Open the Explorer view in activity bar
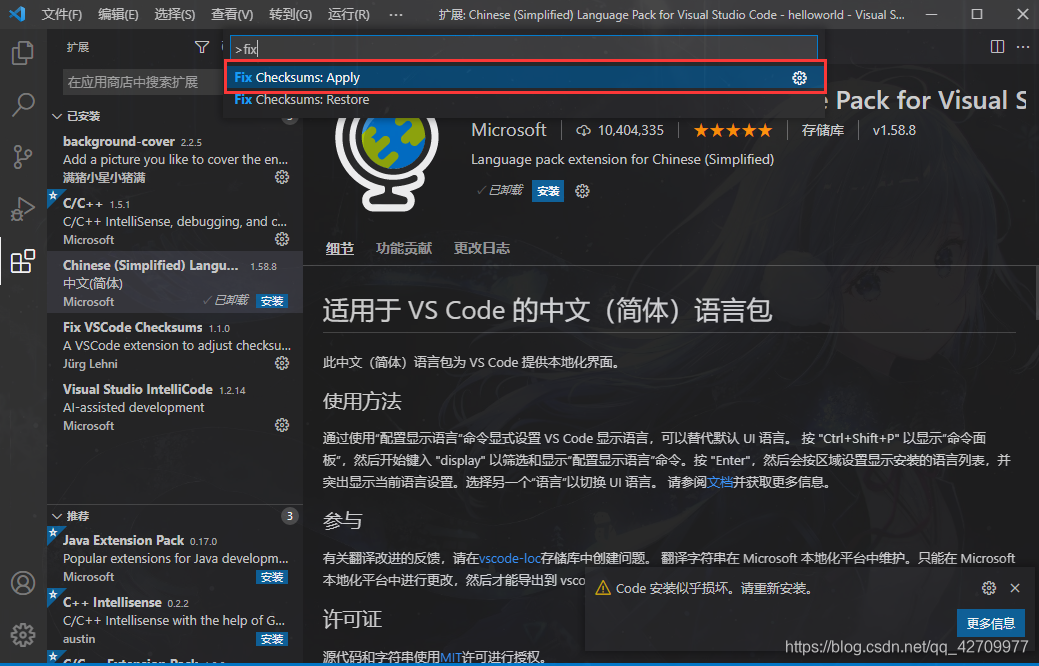The height and width of the screenshot is (666, 1039). pos(23,53)
